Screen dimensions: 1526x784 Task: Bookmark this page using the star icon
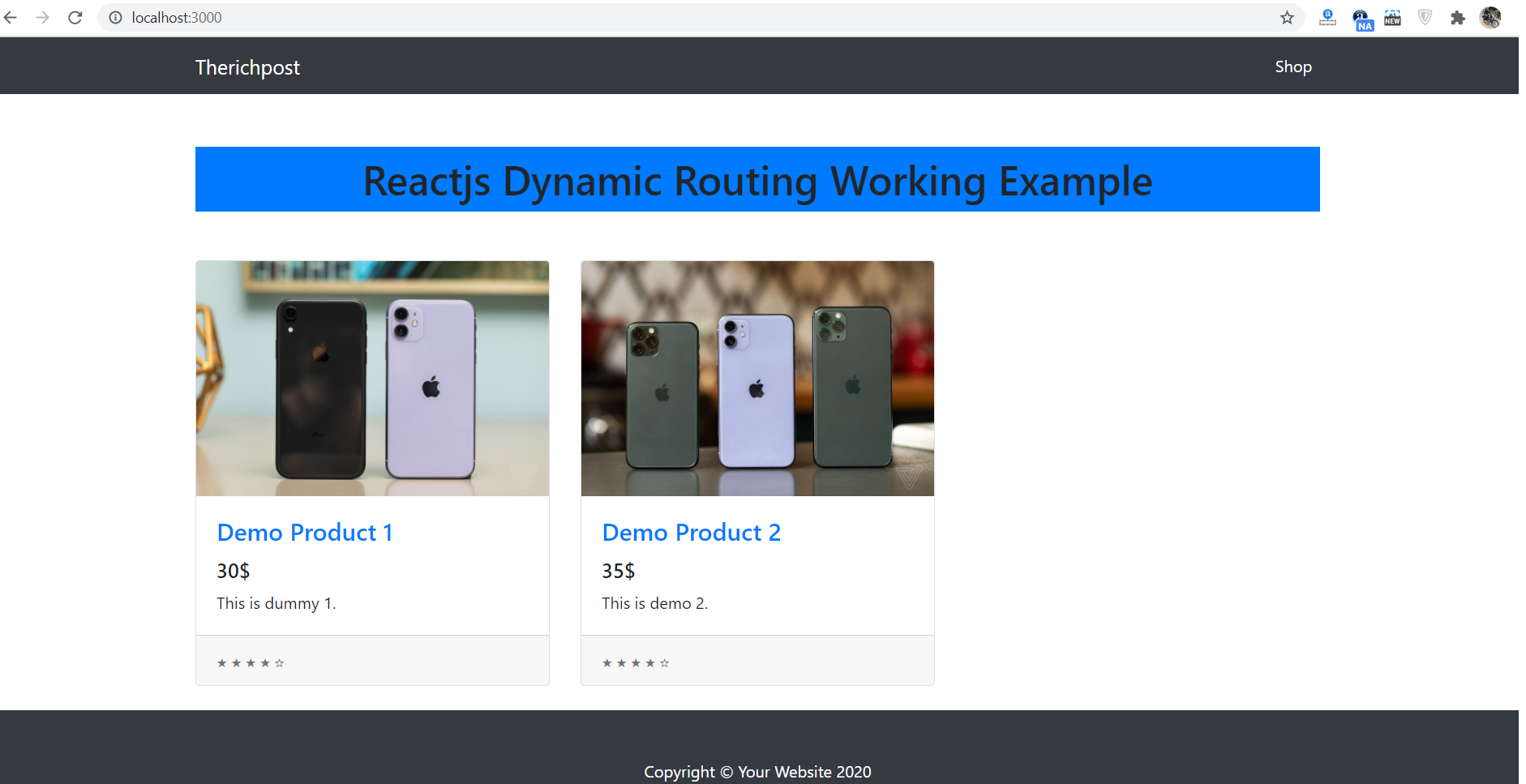pyautogui.click(x=1286, y=17)
